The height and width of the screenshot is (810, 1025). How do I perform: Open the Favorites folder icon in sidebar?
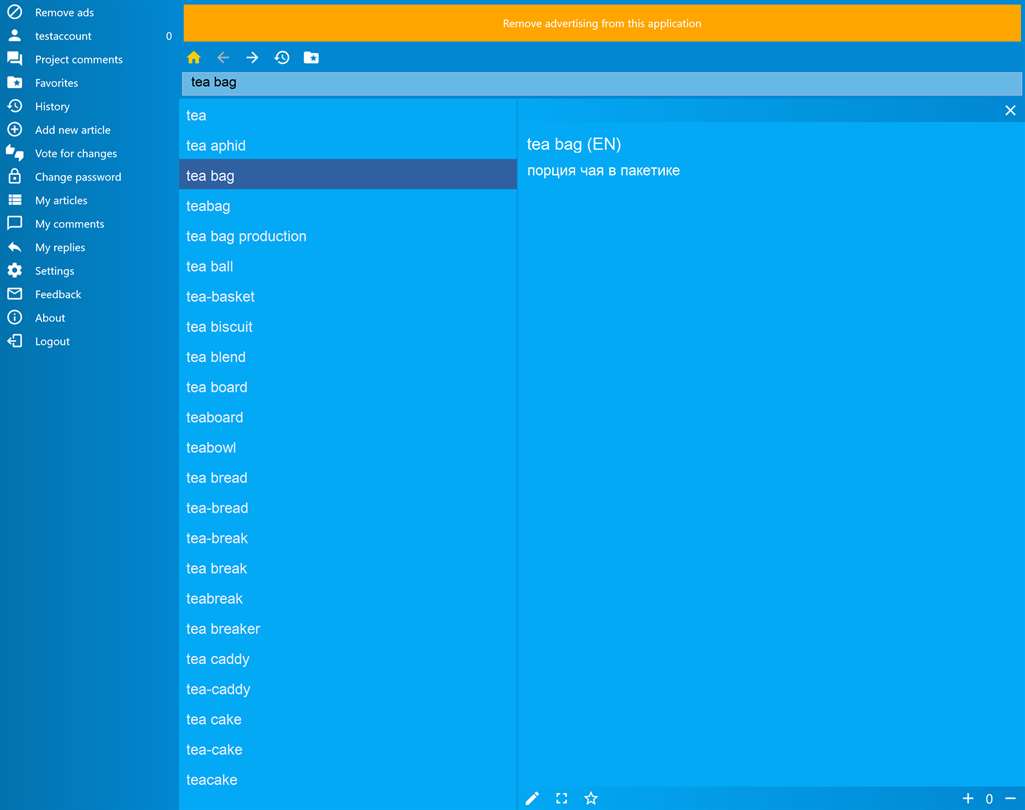pyautogui.click(x=14, y=82)
